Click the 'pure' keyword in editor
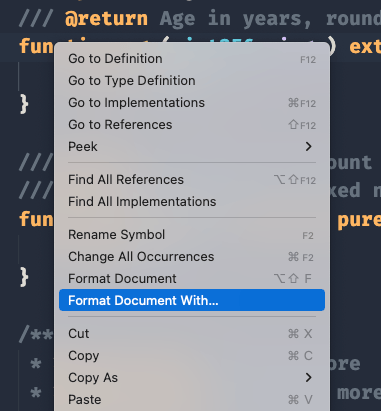Viewport: 381px width, 411px height. (359, 220)
